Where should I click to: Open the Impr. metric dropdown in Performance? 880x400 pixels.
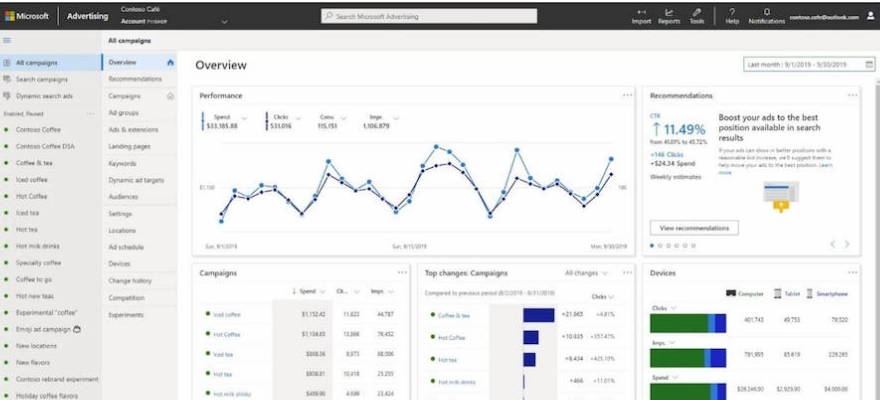396,118
